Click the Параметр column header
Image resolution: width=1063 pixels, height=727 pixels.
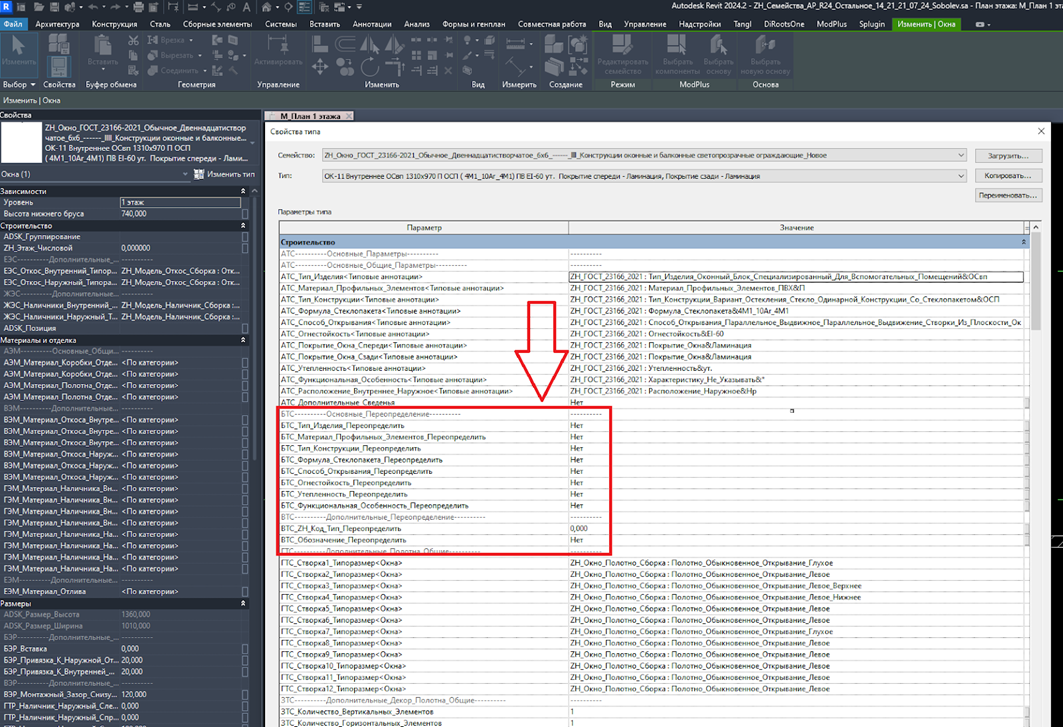pyautogui.click(x=424, y=228)
